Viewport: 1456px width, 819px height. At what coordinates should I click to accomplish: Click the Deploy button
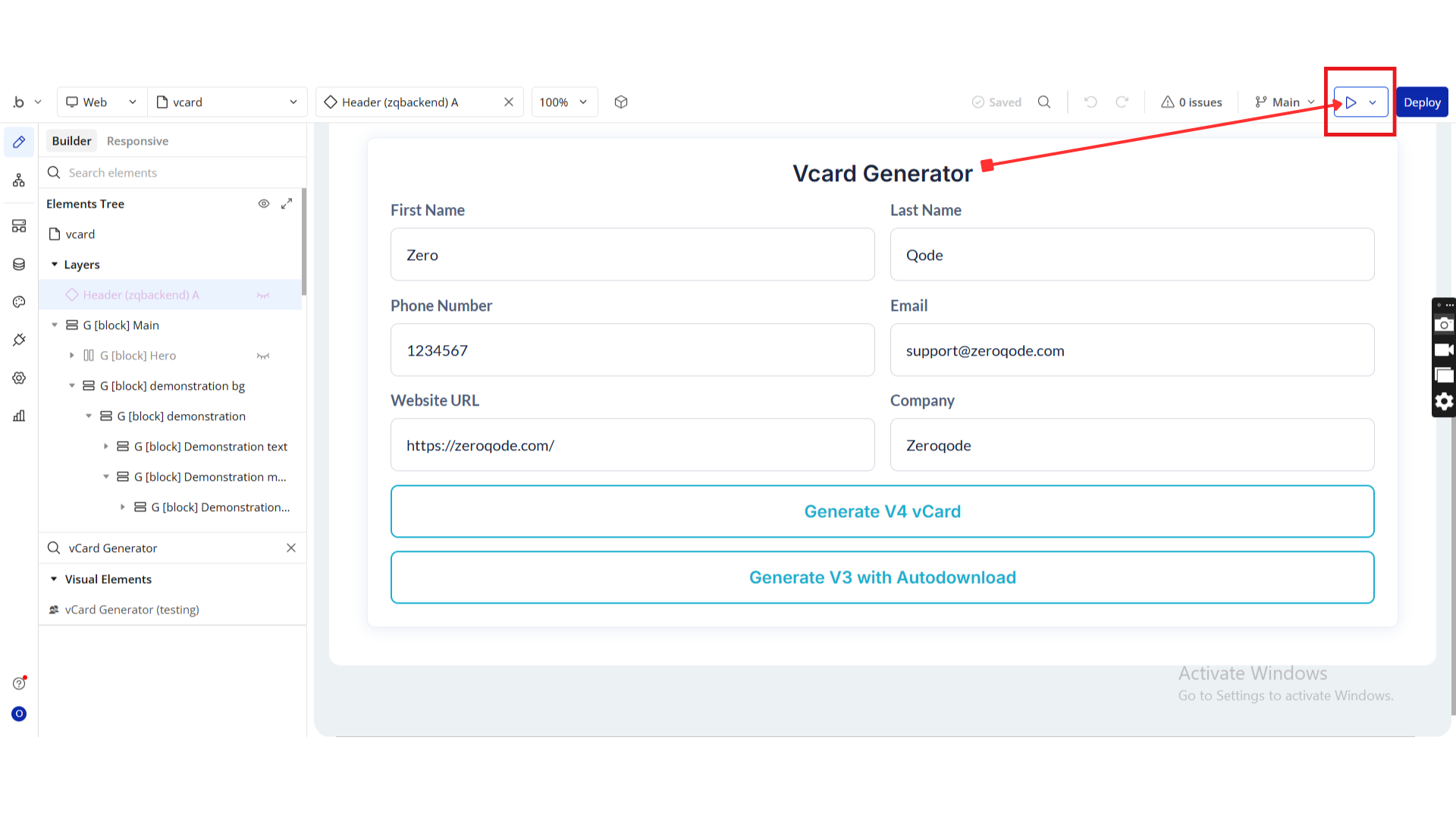1421,102
